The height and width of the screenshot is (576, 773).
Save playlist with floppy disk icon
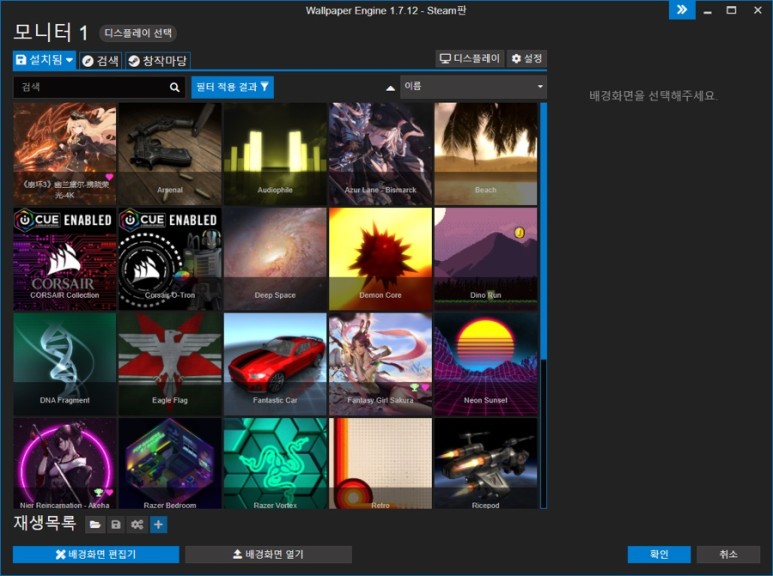[116, 525]
